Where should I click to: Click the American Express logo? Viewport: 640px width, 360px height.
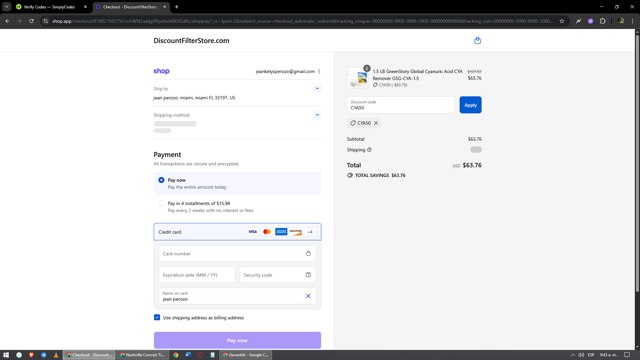coord(281,232)
